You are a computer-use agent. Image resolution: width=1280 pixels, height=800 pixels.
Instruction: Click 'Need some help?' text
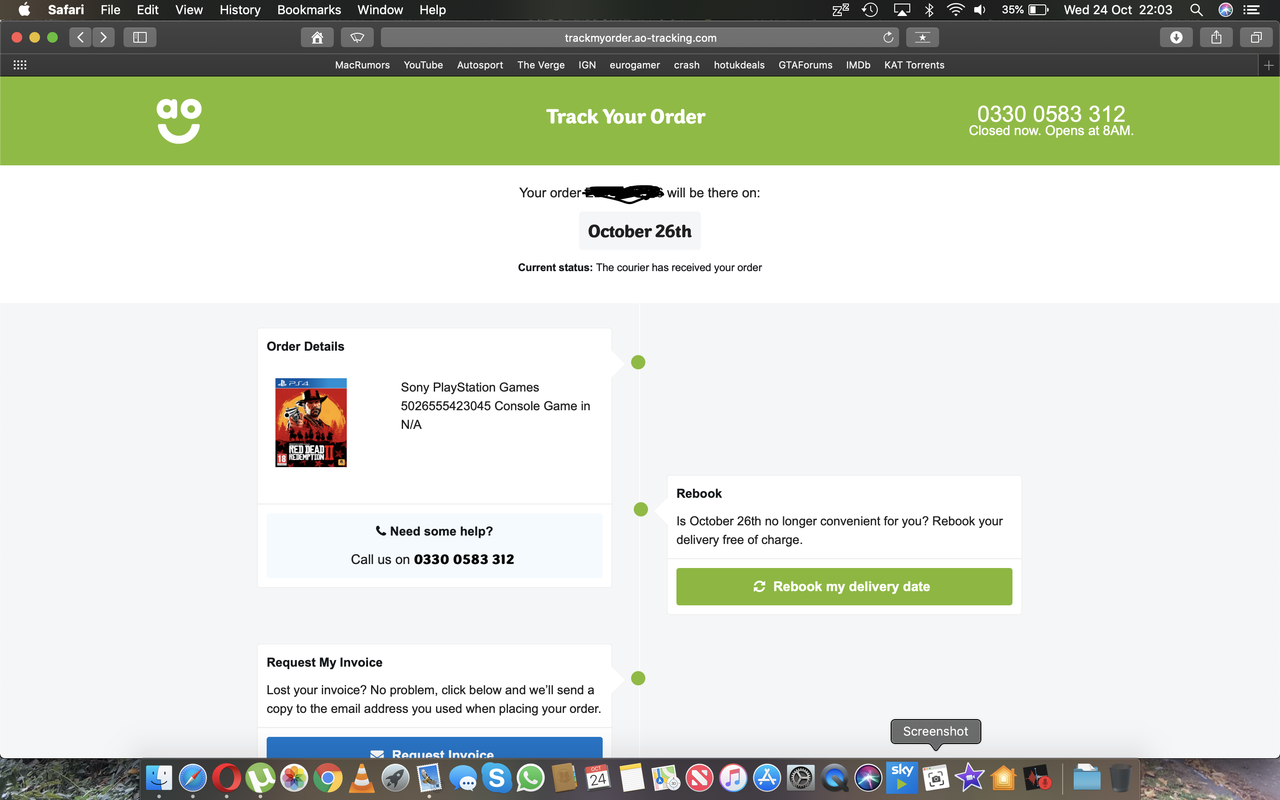(441, 531)
